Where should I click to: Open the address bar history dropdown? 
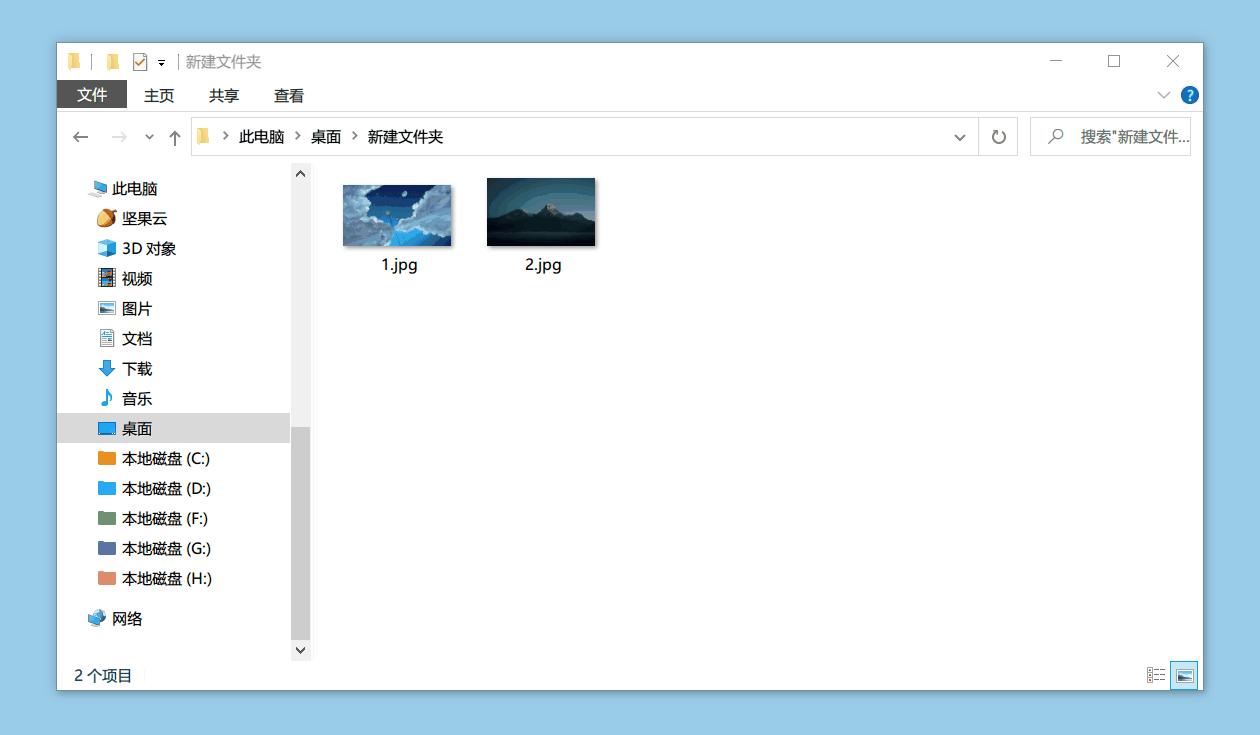[959, 136]
